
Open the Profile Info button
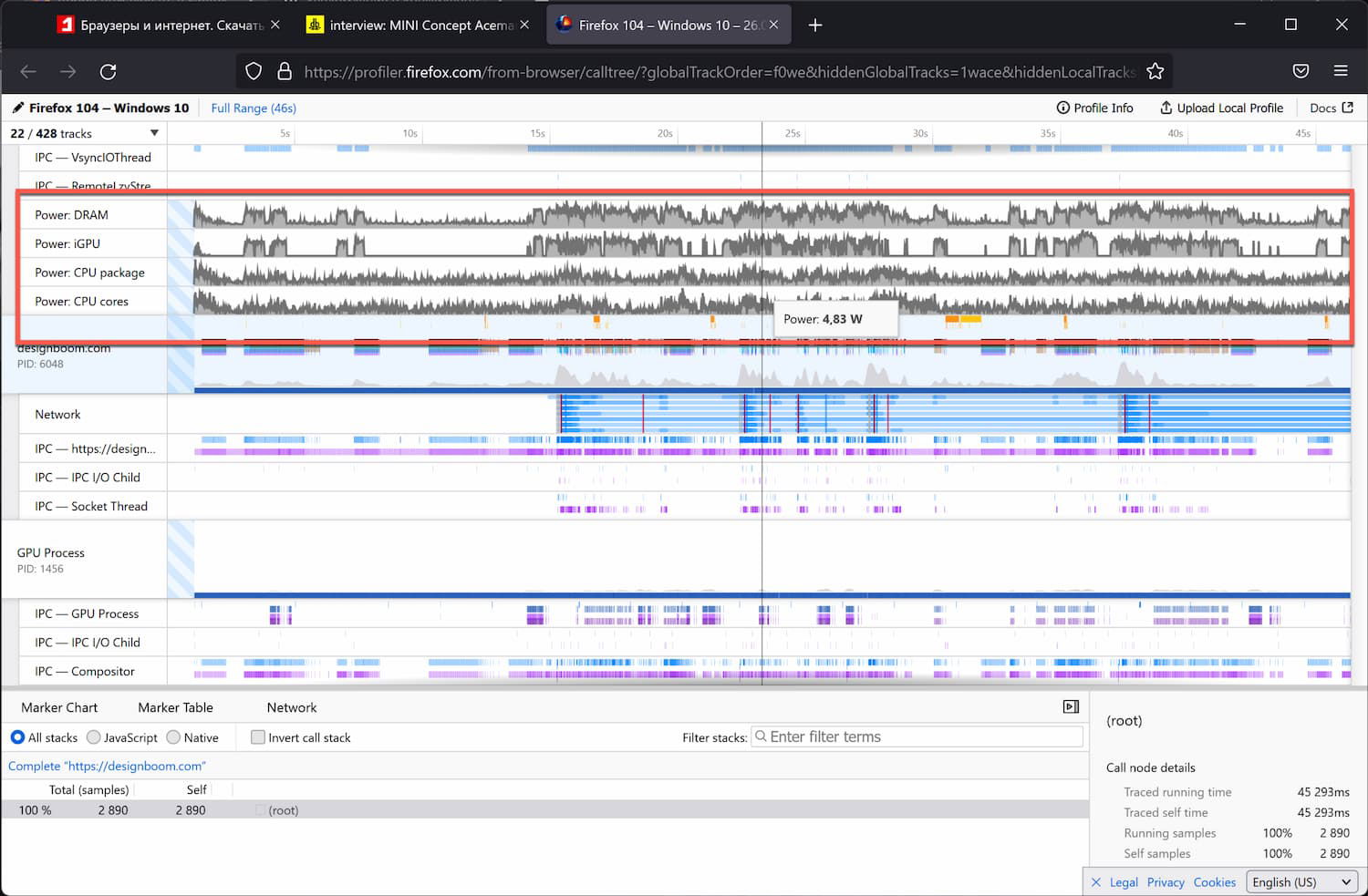1094,108
